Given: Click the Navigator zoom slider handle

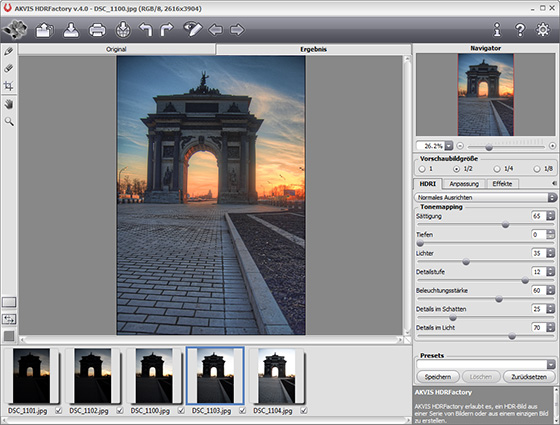Looking at the screenshot, I should tap(489, 147).
